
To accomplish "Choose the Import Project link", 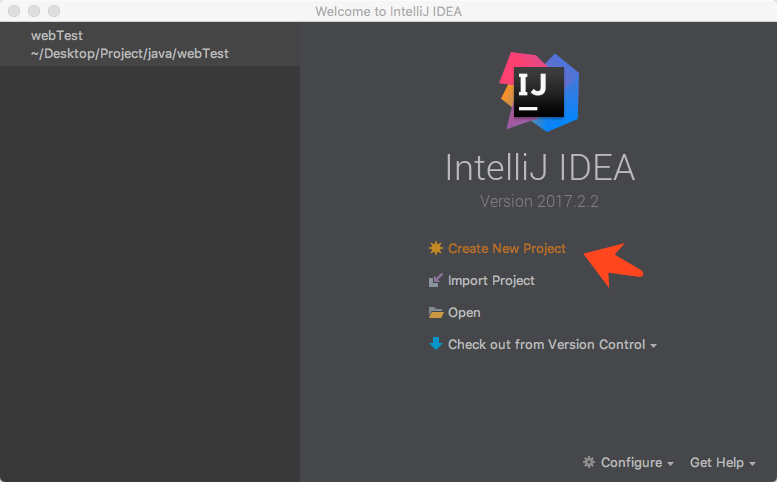I will [x=491, y=281].
